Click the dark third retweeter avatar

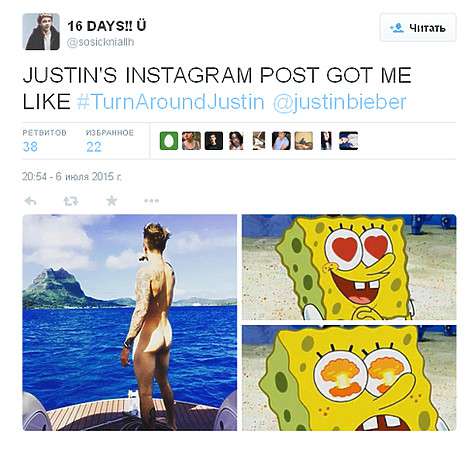pos(214,141)
